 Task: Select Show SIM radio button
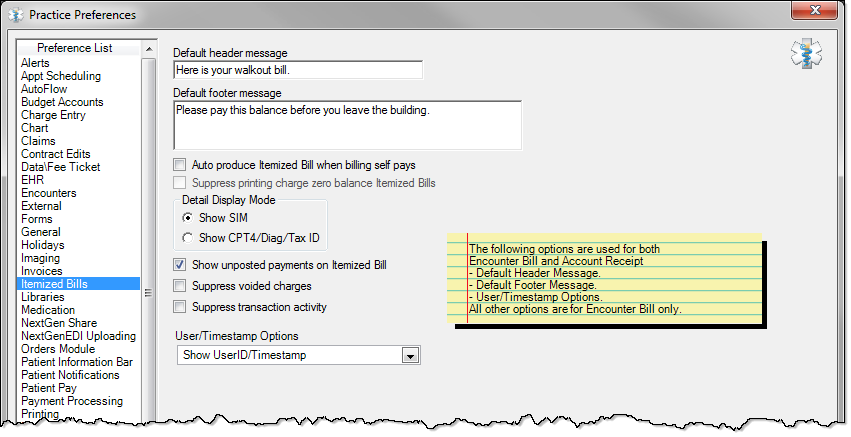(188, 218)
